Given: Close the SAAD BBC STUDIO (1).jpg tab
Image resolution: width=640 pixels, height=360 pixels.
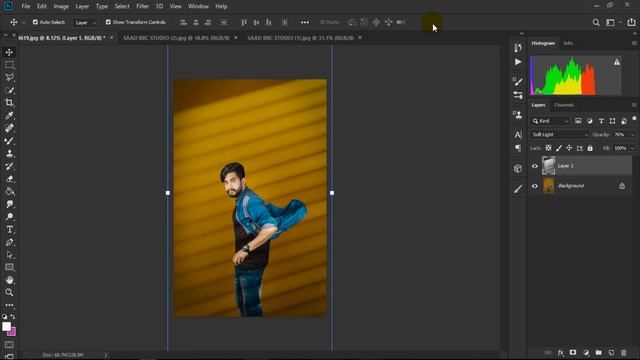Looking at the screenshot, I should [360, 38].
